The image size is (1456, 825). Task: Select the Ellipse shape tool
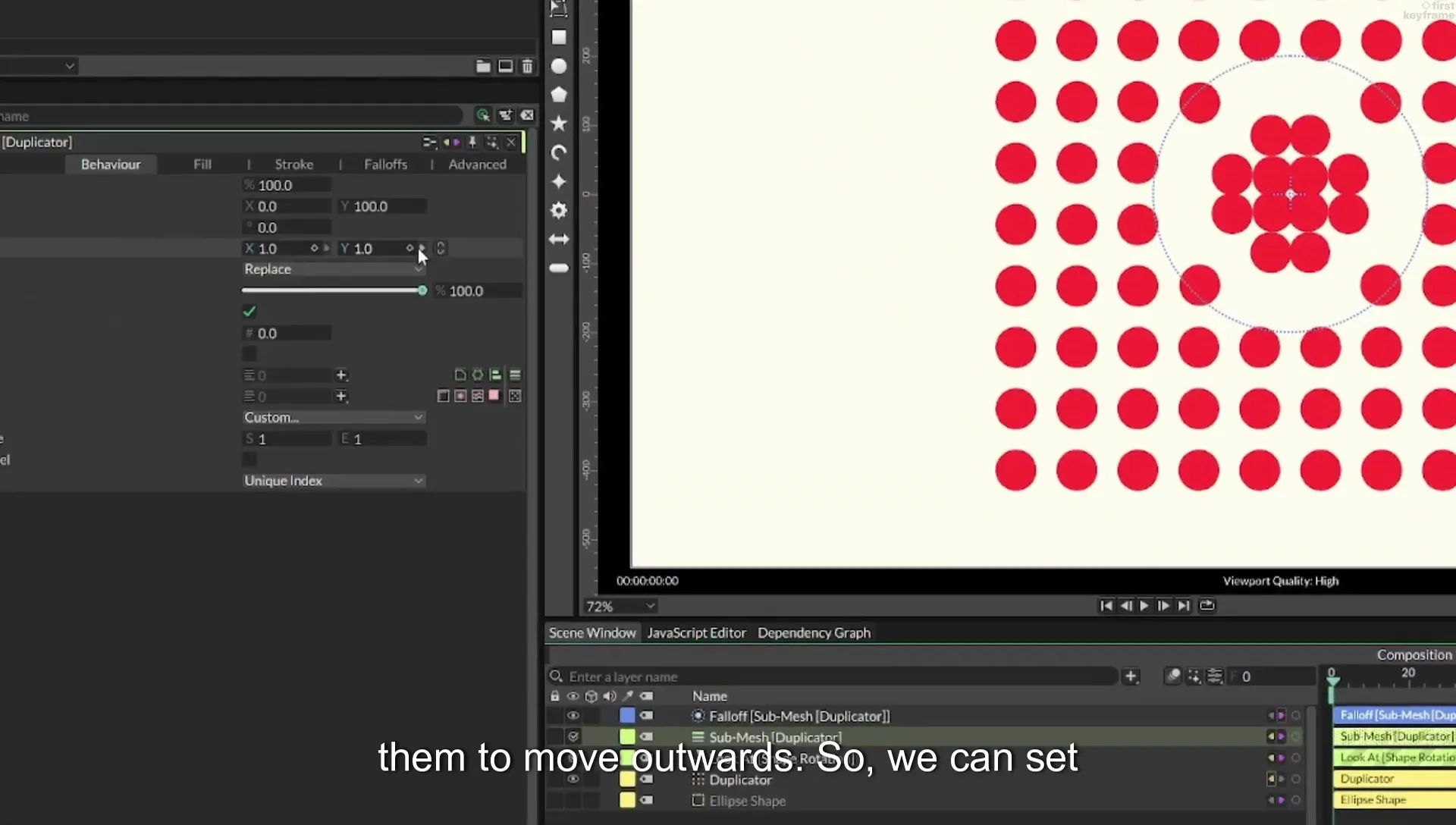[x=559, y=66]
